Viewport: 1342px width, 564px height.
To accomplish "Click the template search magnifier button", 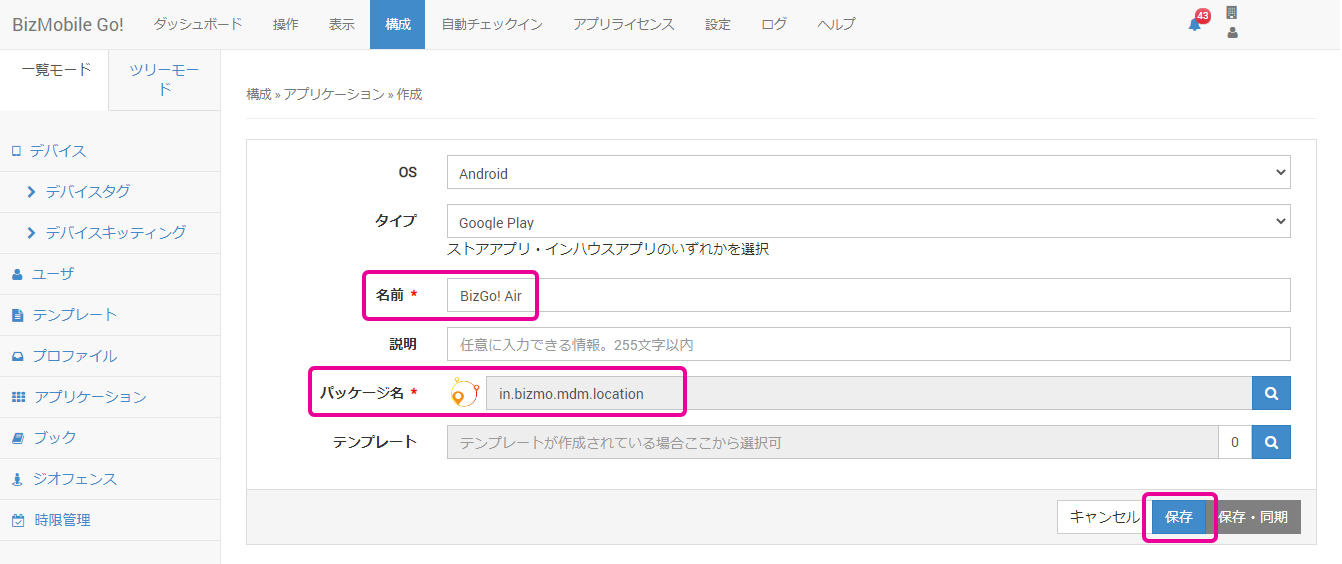I will point(1271,442).
